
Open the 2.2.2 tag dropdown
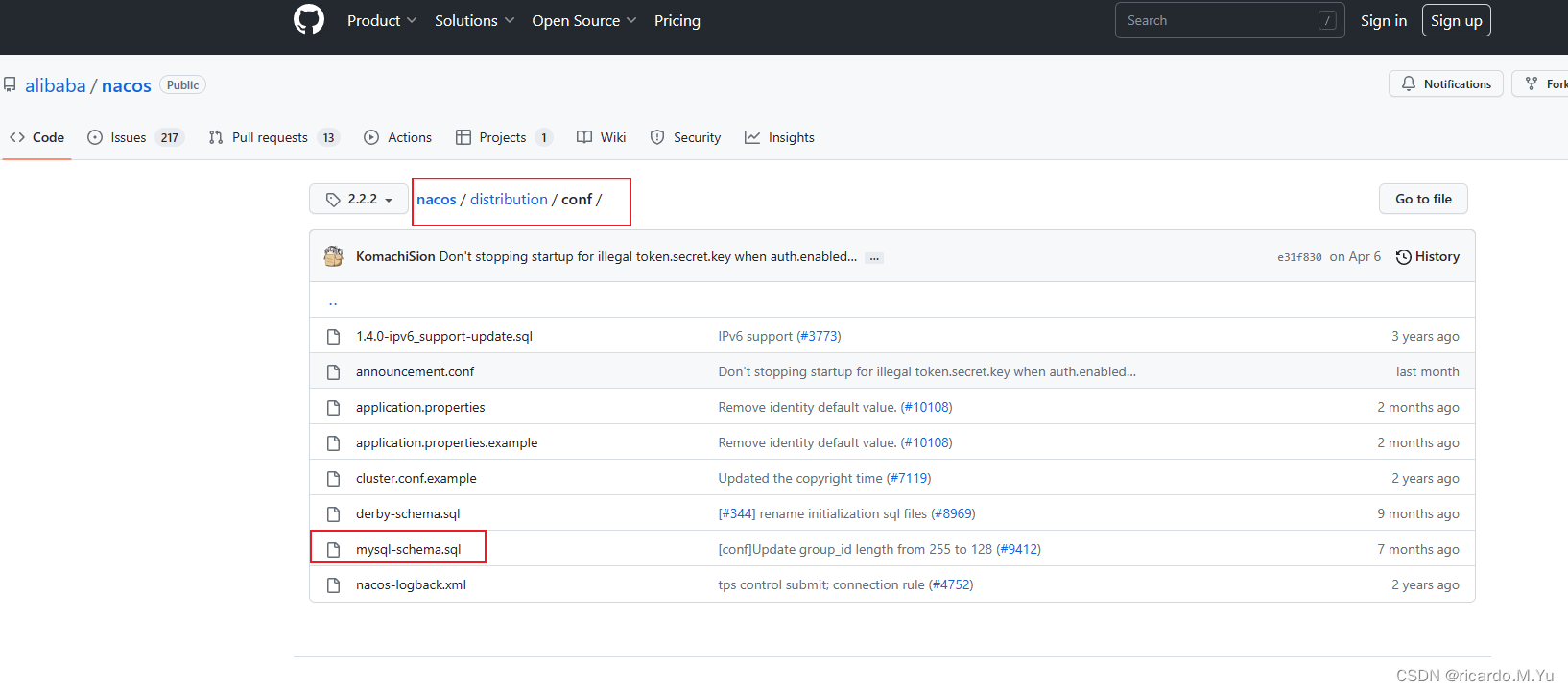[x=359, y=199]
